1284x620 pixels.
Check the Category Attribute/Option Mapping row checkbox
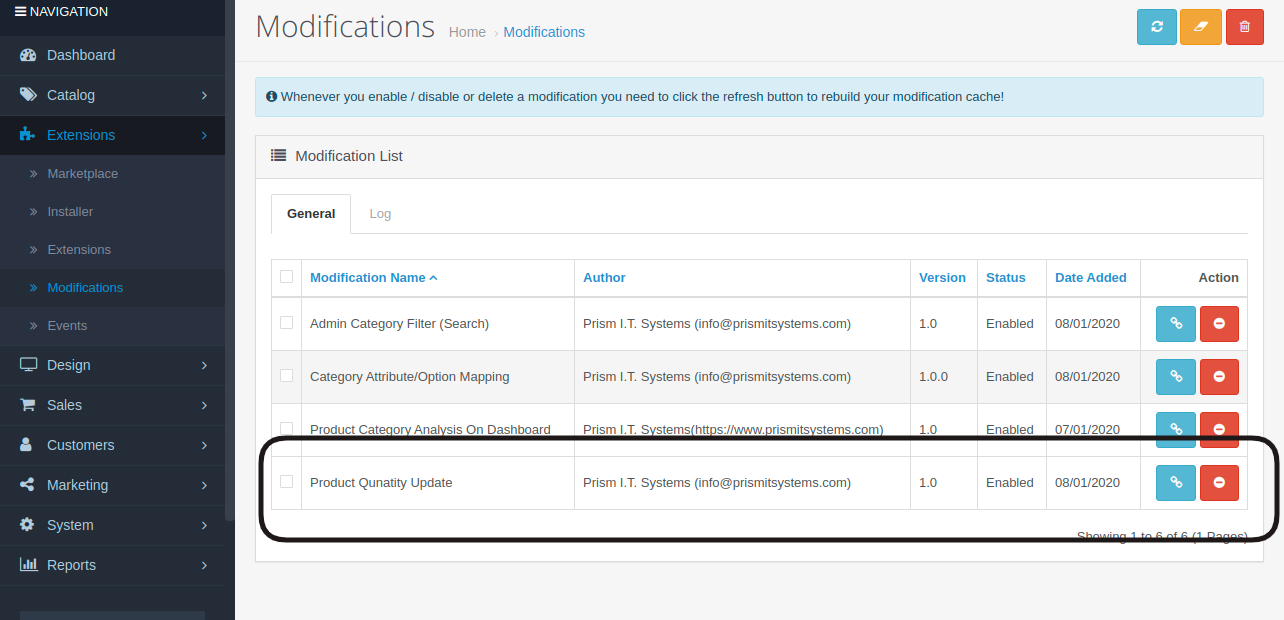[x=287, y=376]
